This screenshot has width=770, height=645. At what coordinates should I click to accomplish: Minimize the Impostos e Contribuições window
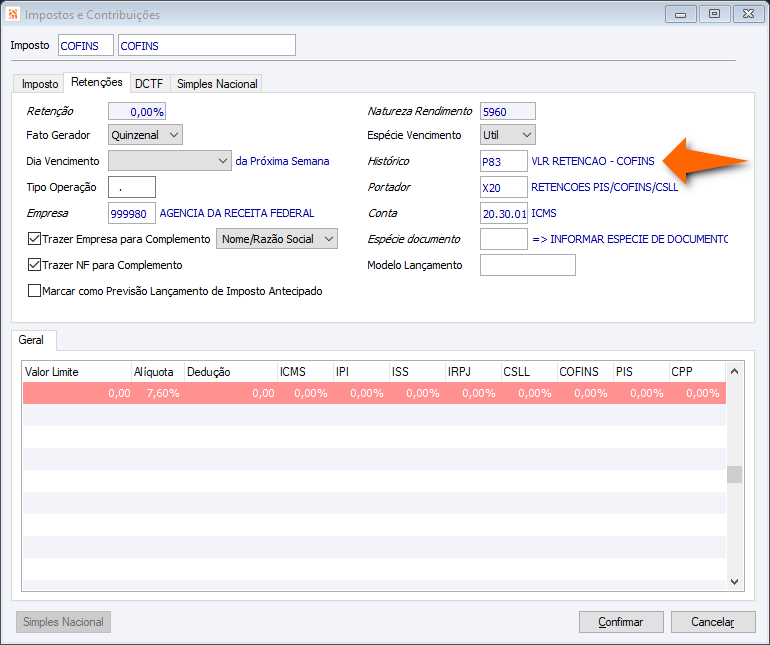681,14
